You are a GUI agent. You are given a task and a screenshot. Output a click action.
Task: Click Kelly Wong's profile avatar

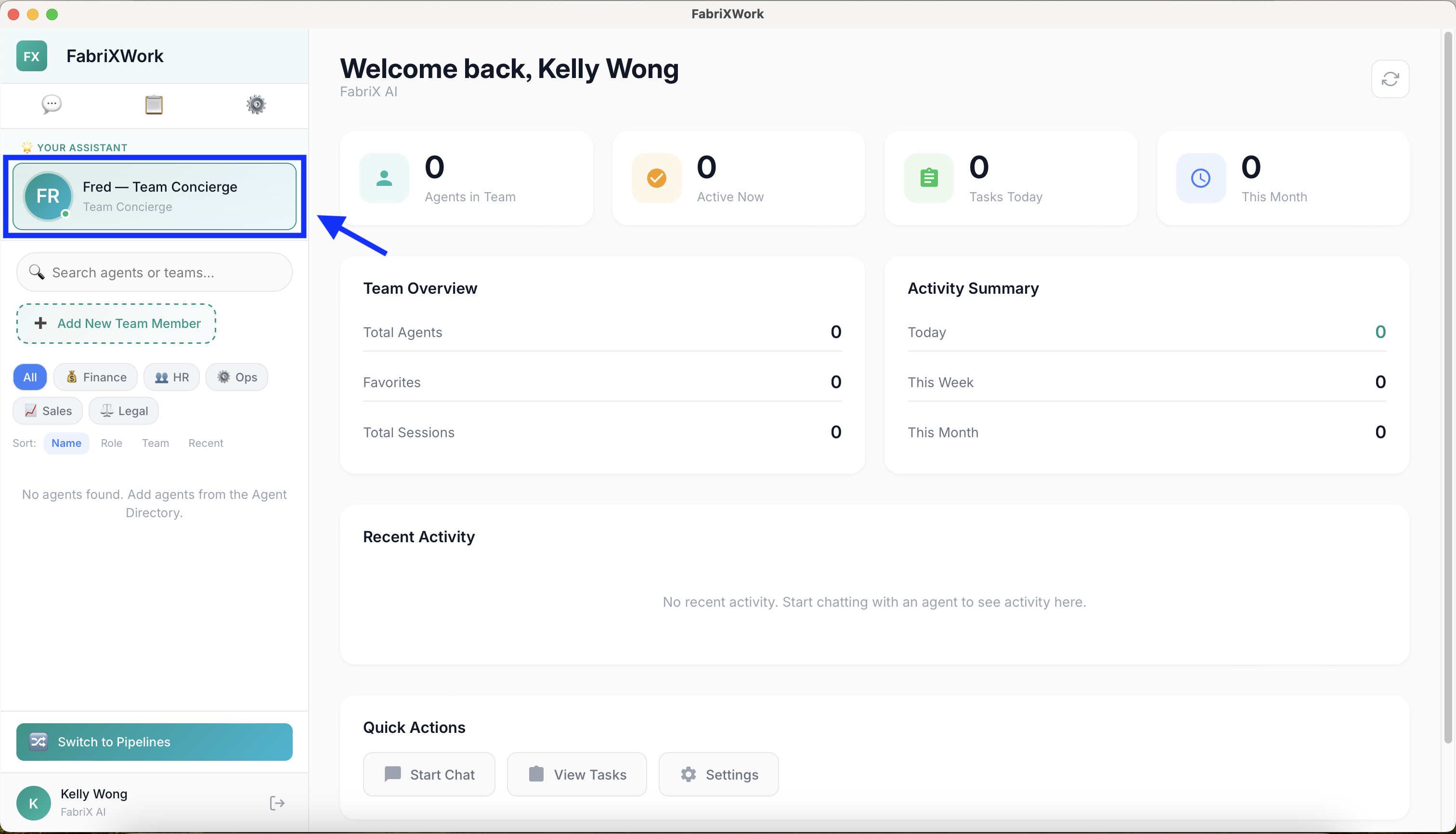point(33,803)
